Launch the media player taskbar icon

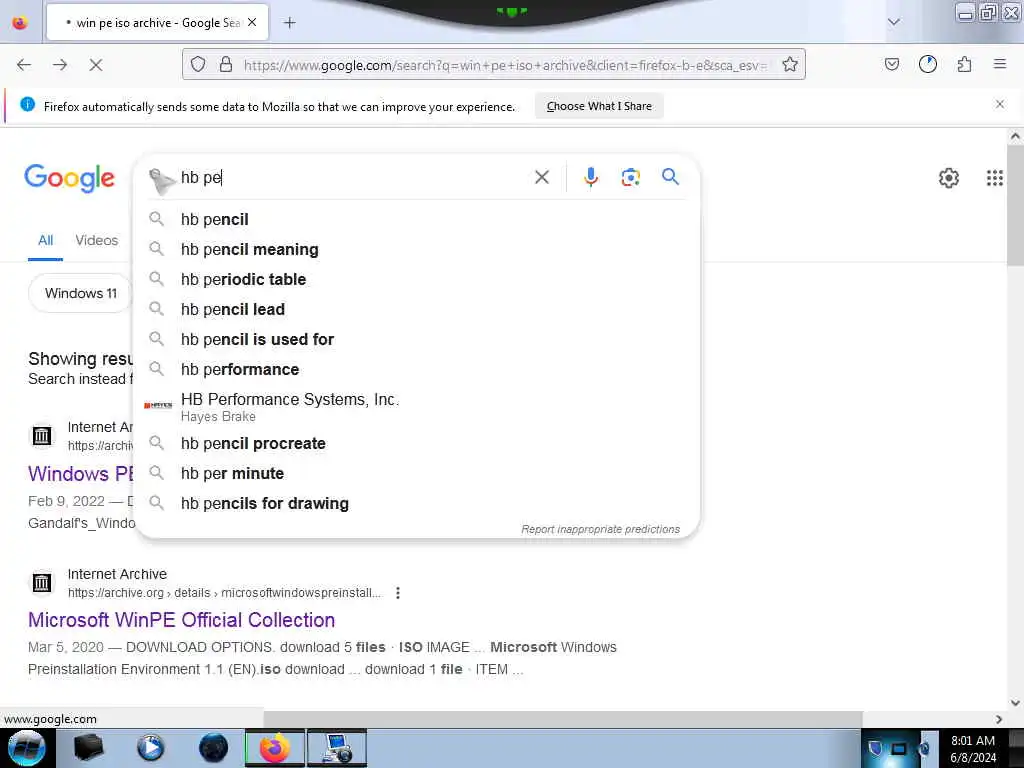click(x=150, y=748)
